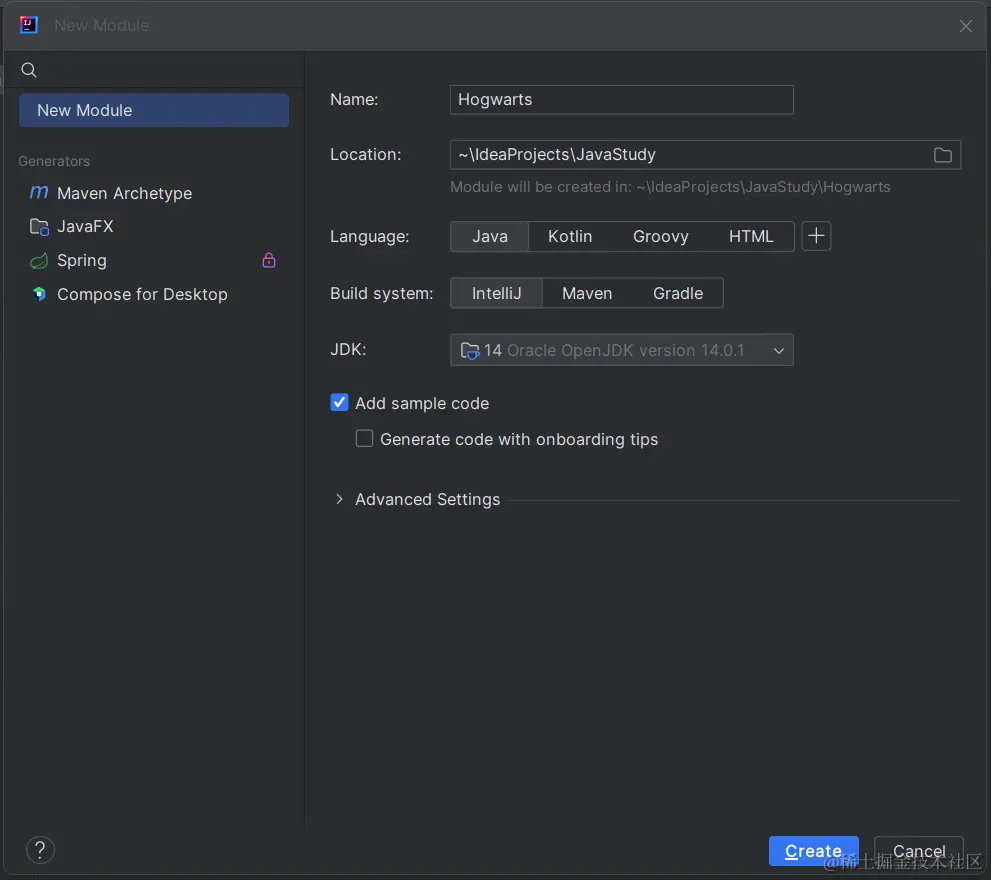991x880 pixels.
Task: Click the Cancel button
Action: point(918,851)
